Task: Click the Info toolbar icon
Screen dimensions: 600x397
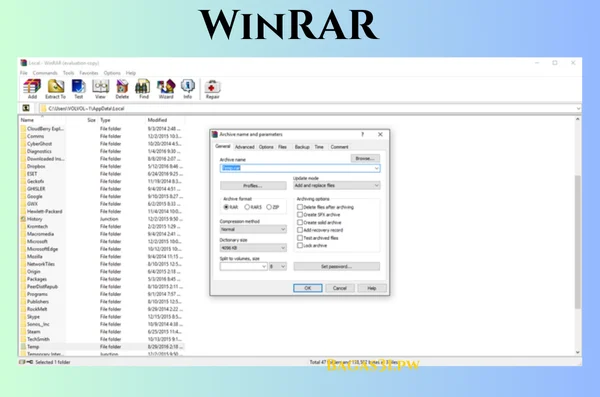Action: 188,87
